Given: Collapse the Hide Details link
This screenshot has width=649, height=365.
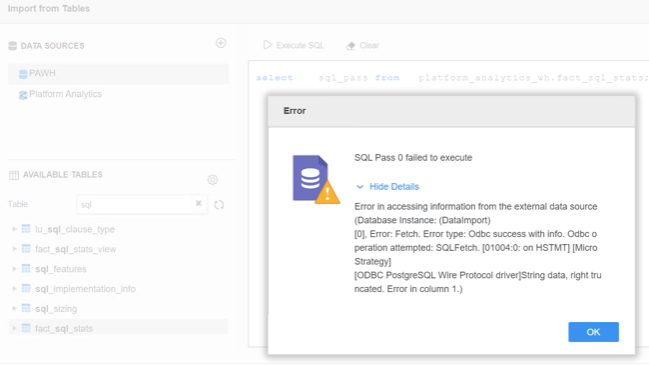Looking at the screenshot, I should pyautogui.click(x=394, y=187).
